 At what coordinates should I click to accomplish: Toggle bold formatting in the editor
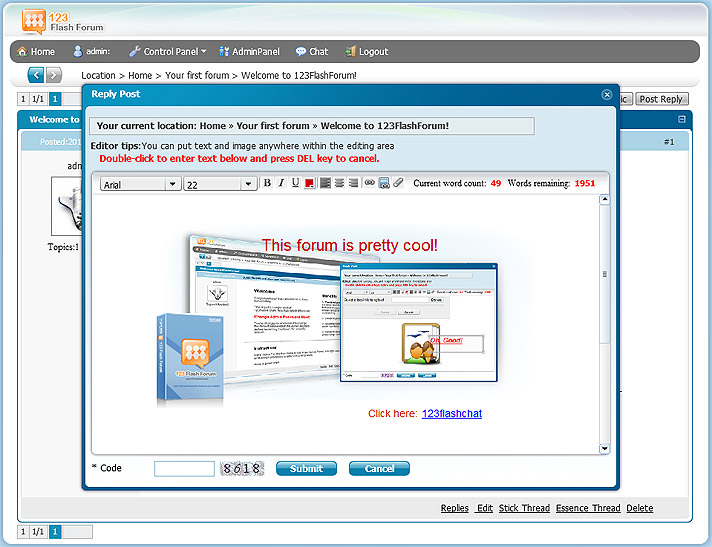pos(267,183)
